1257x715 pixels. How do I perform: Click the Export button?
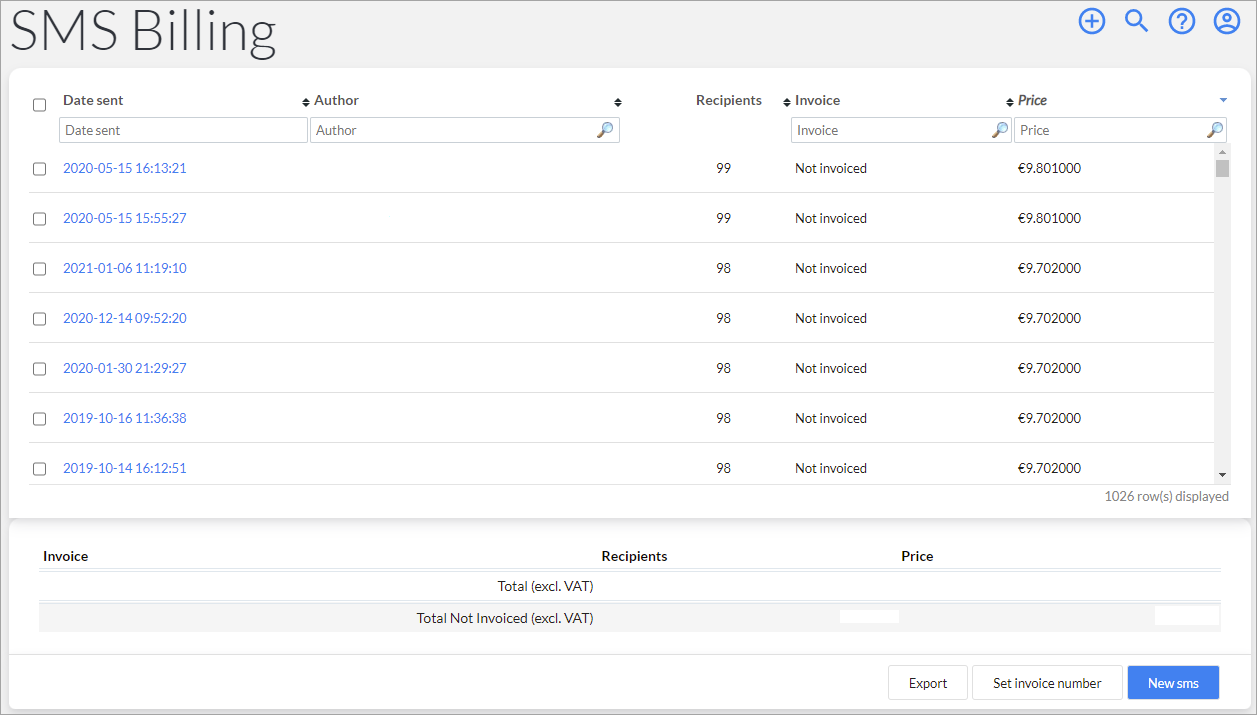point(928,683)
